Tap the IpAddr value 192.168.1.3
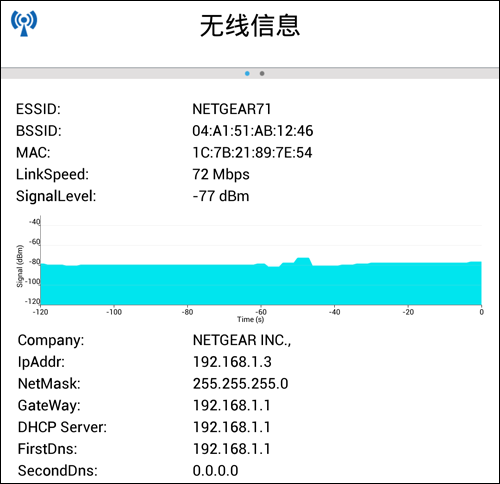500x484 pixels. click(232, 362)
